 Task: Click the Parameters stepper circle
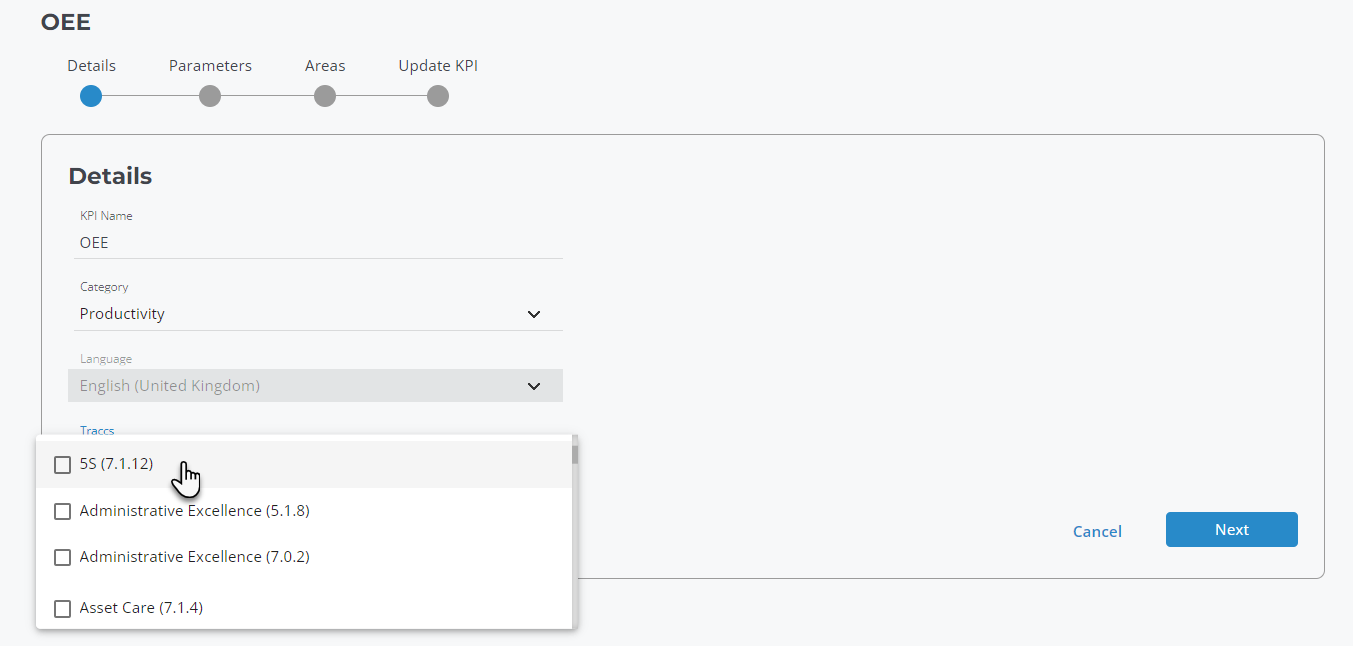(209, 96)
